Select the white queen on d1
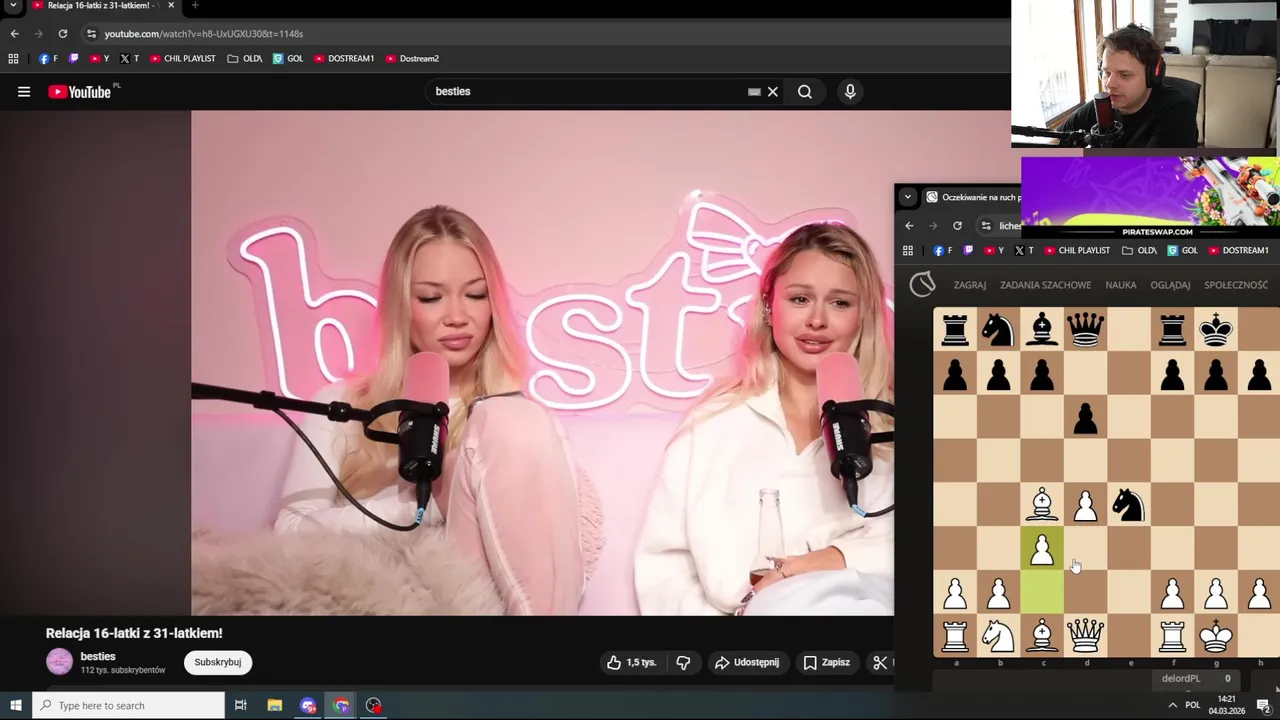Viewport: 1280px width, 720px height. [x=1085, y=636]
